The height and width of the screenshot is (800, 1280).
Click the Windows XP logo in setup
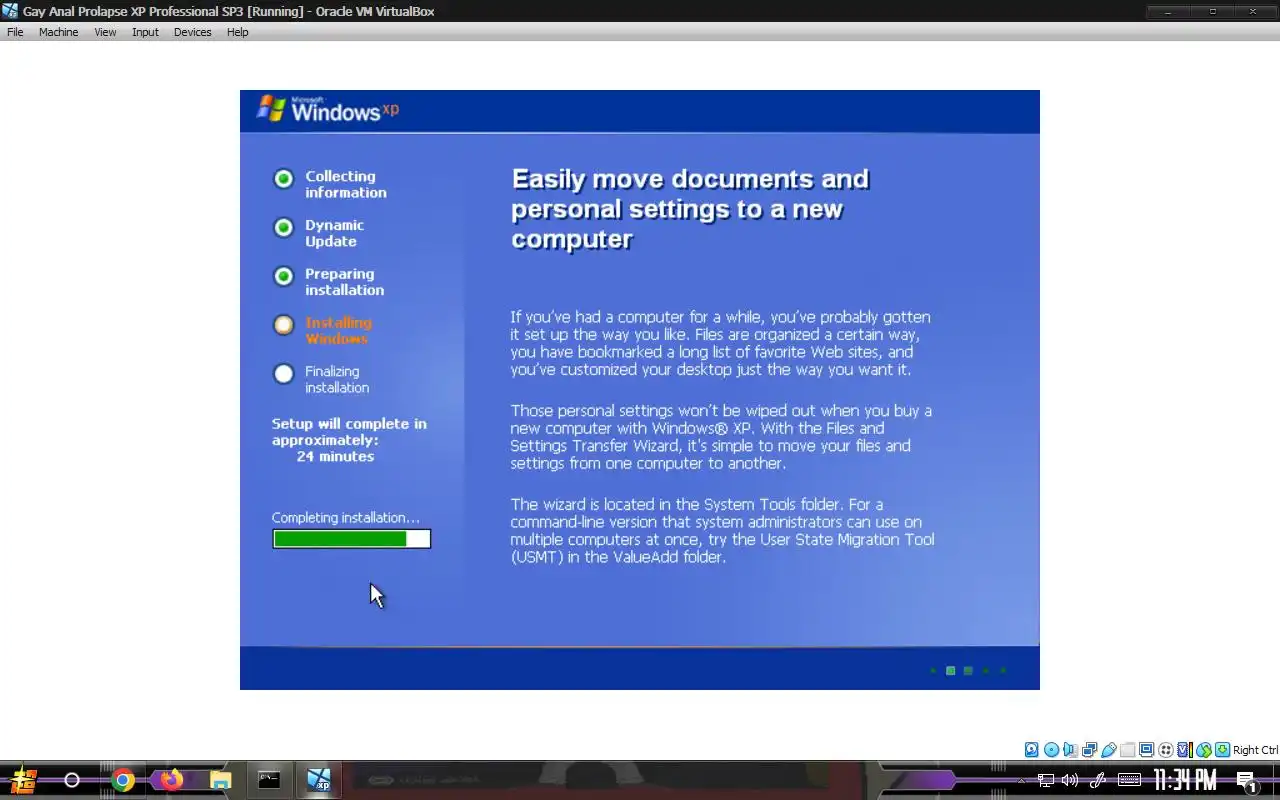[328, 110]
